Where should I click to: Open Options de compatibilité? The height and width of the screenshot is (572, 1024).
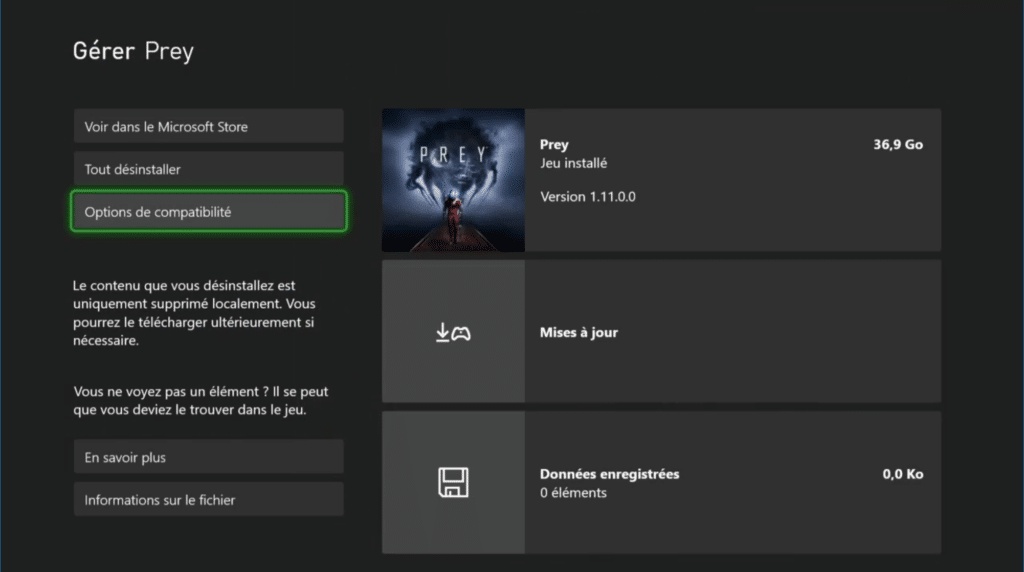[x=208, y=212]
